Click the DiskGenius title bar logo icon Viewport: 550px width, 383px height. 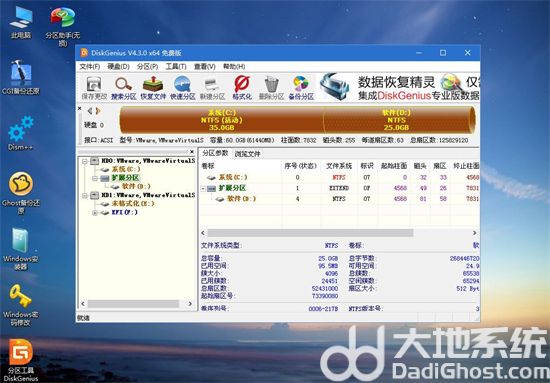click(84, 53)
